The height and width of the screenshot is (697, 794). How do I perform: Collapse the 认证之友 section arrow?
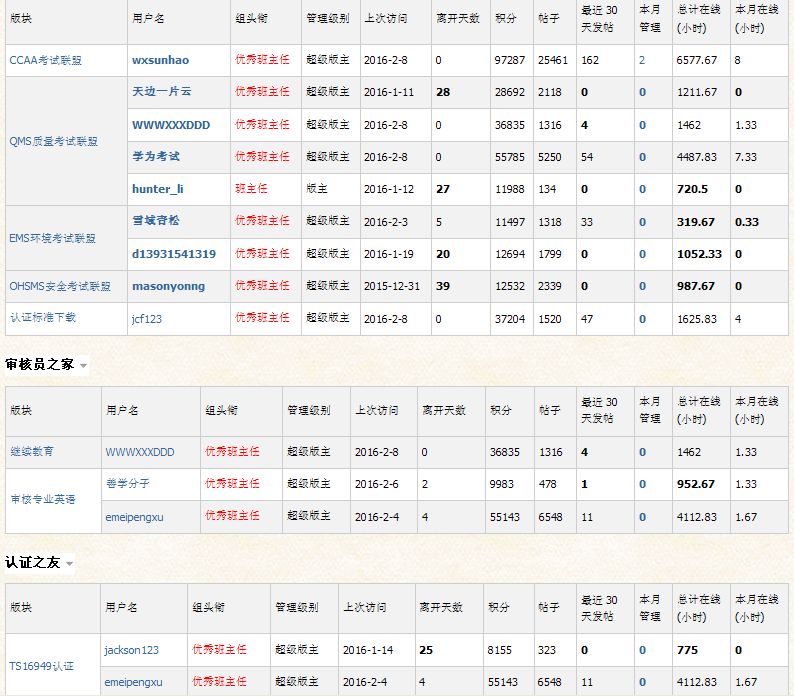click(69, 564)
